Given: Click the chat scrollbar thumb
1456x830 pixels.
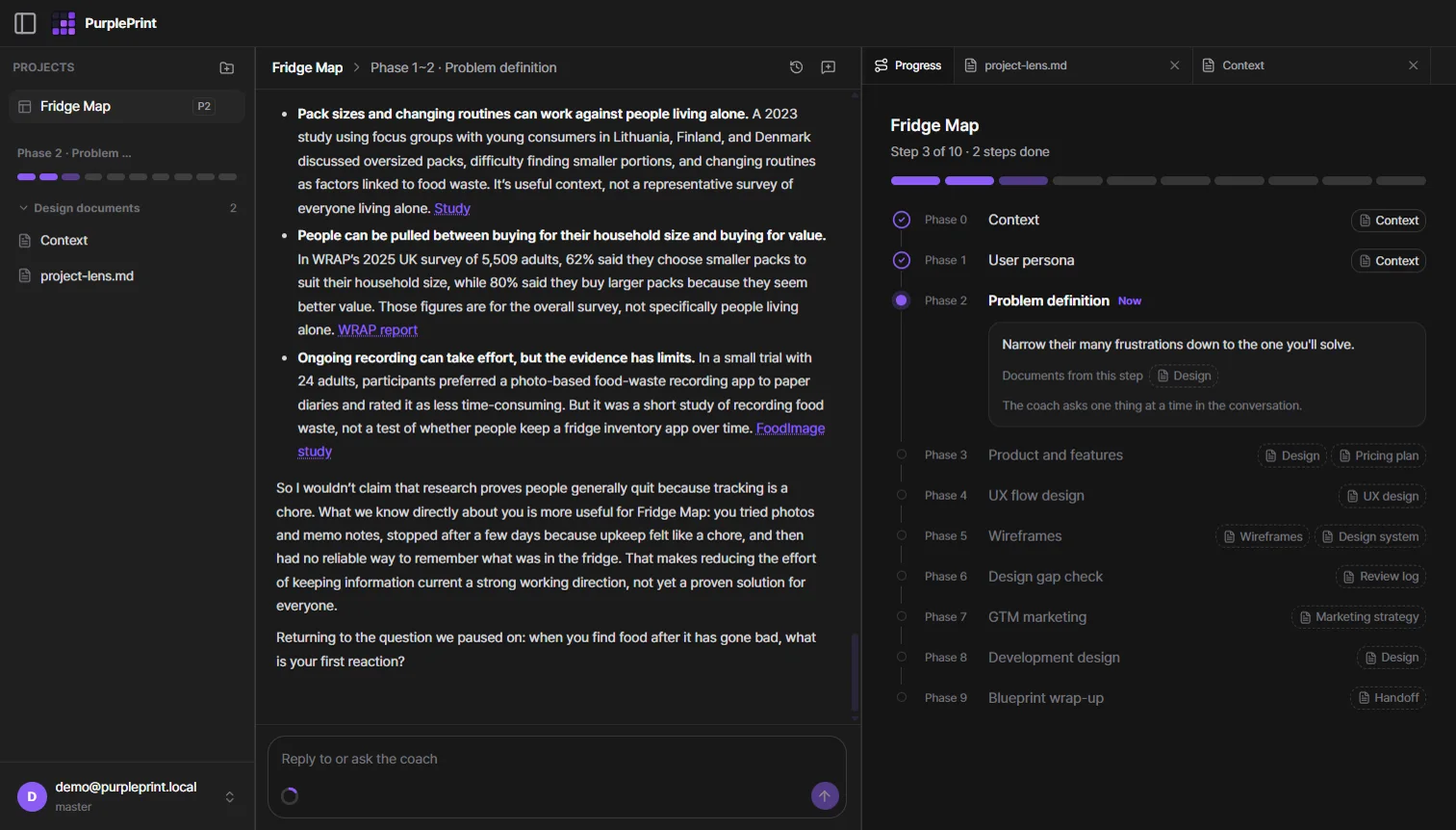Looking at the screenshot, I should click(x=855, y=672).
